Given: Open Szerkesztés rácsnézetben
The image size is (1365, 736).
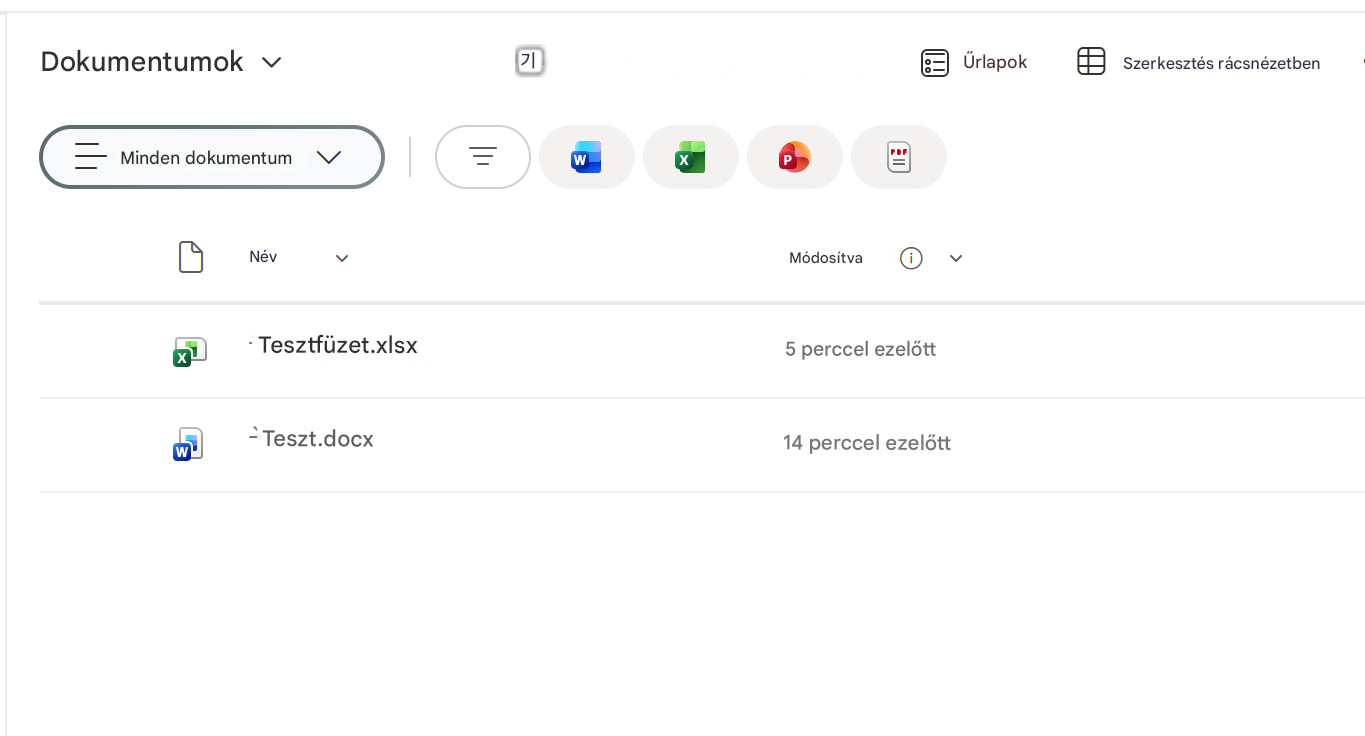Looking at the screenshot, I should click(x=1198, y=63).
